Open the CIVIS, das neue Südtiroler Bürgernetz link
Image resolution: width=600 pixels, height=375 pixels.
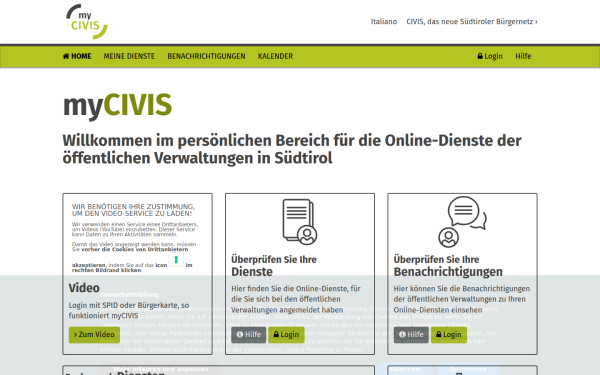471,22
